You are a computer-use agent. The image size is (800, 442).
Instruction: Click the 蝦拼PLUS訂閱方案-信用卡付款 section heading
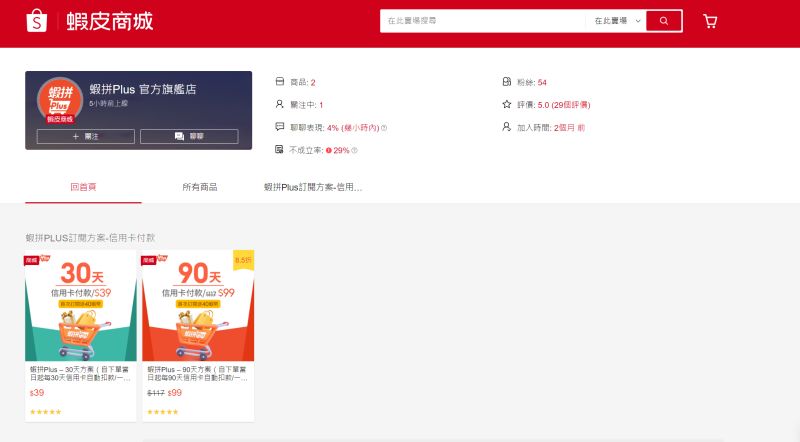pyautogui.click(x=90, y=238)
